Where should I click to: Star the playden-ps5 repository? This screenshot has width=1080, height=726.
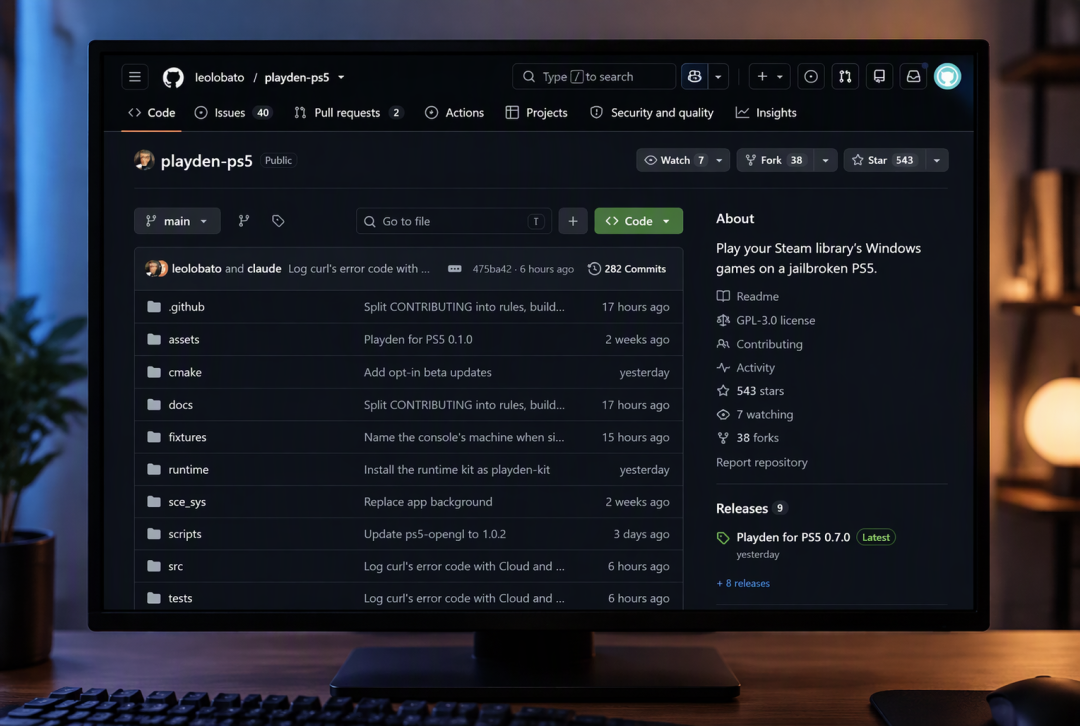pyautogui.click(x=884, y=160)
